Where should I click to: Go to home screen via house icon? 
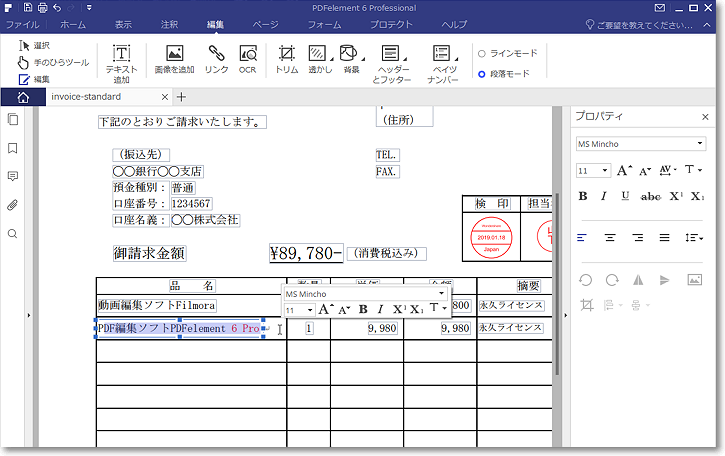tap(23, 97)
